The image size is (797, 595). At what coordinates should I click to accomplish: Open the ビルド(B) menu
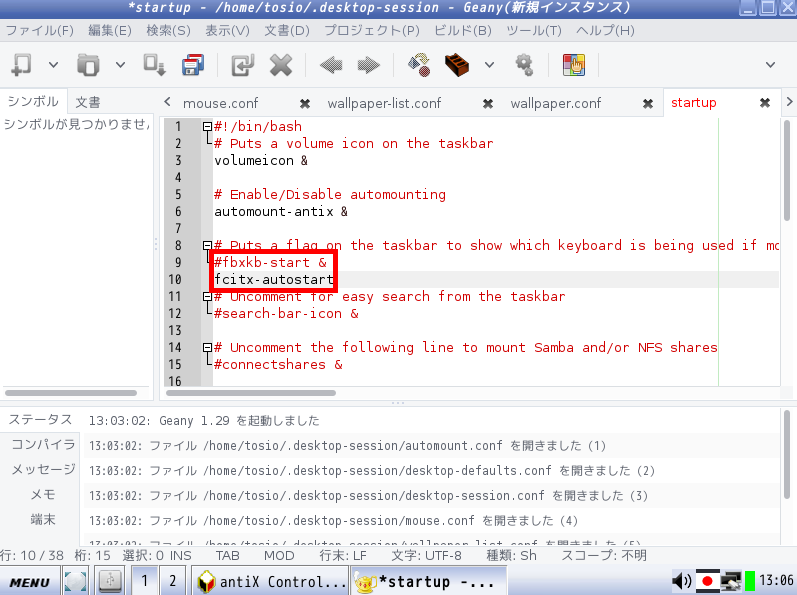pos(463,30)
